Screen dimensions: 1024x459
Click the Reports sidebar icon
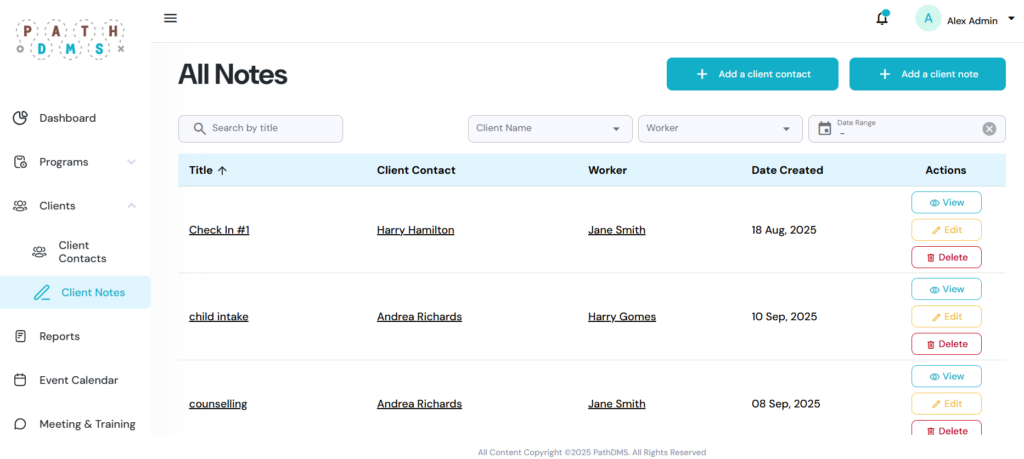coord(20,336)
